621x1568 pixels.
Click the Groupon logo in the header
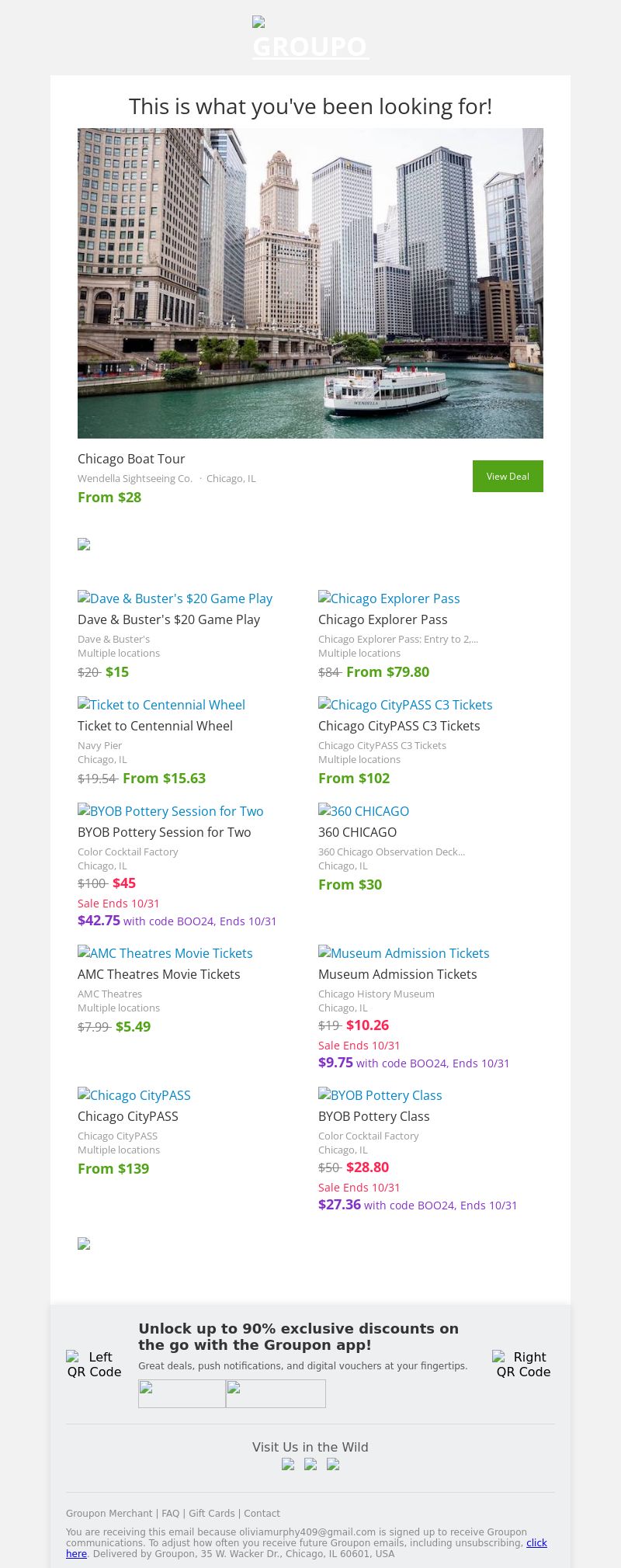coord(310,40)
